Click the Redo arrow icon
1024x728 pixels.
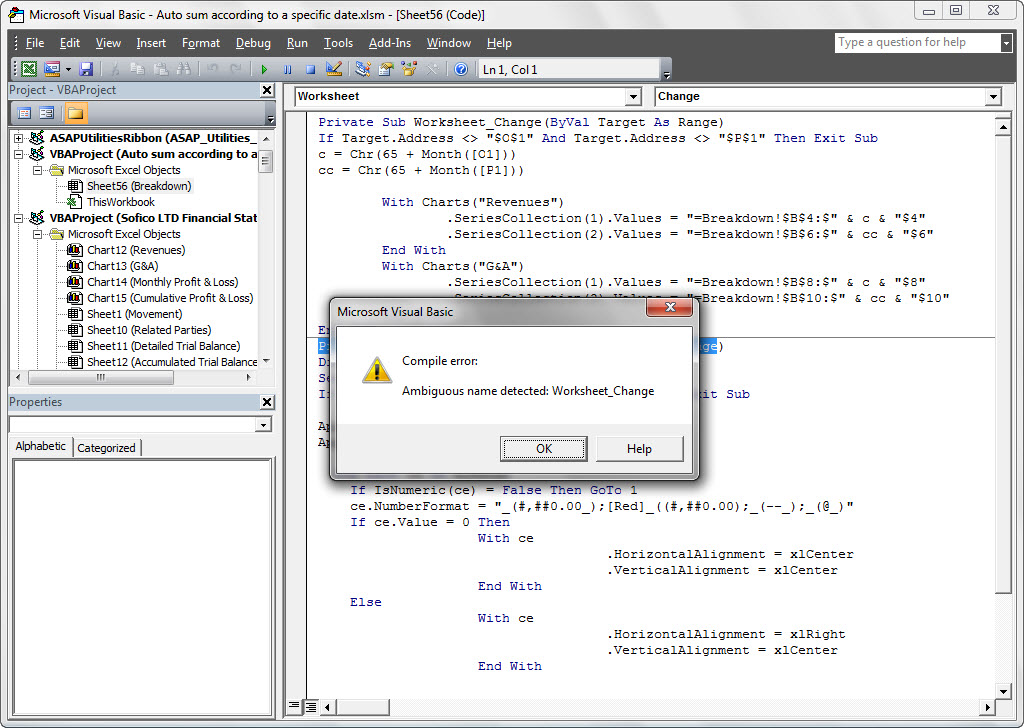pyautogui.click(x=236, y=69)
